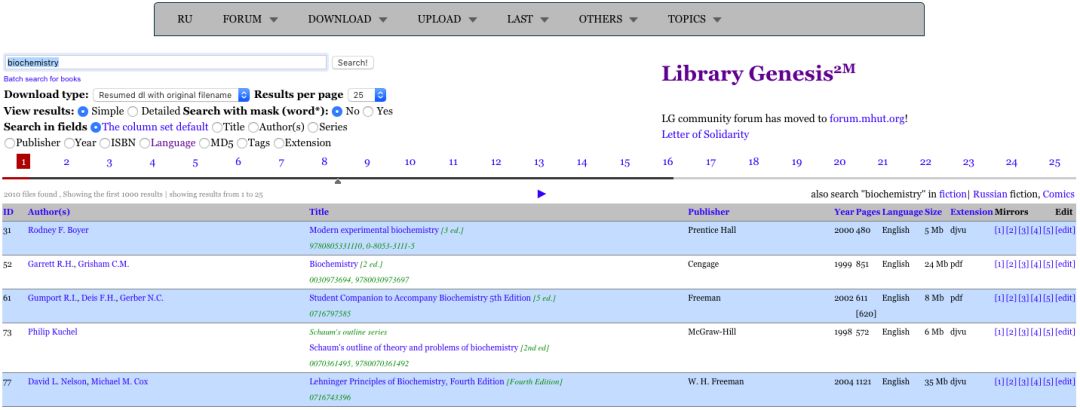Select the No search mask radio
The height and width of the screenshot is (410, 1080).
[338, 111]
